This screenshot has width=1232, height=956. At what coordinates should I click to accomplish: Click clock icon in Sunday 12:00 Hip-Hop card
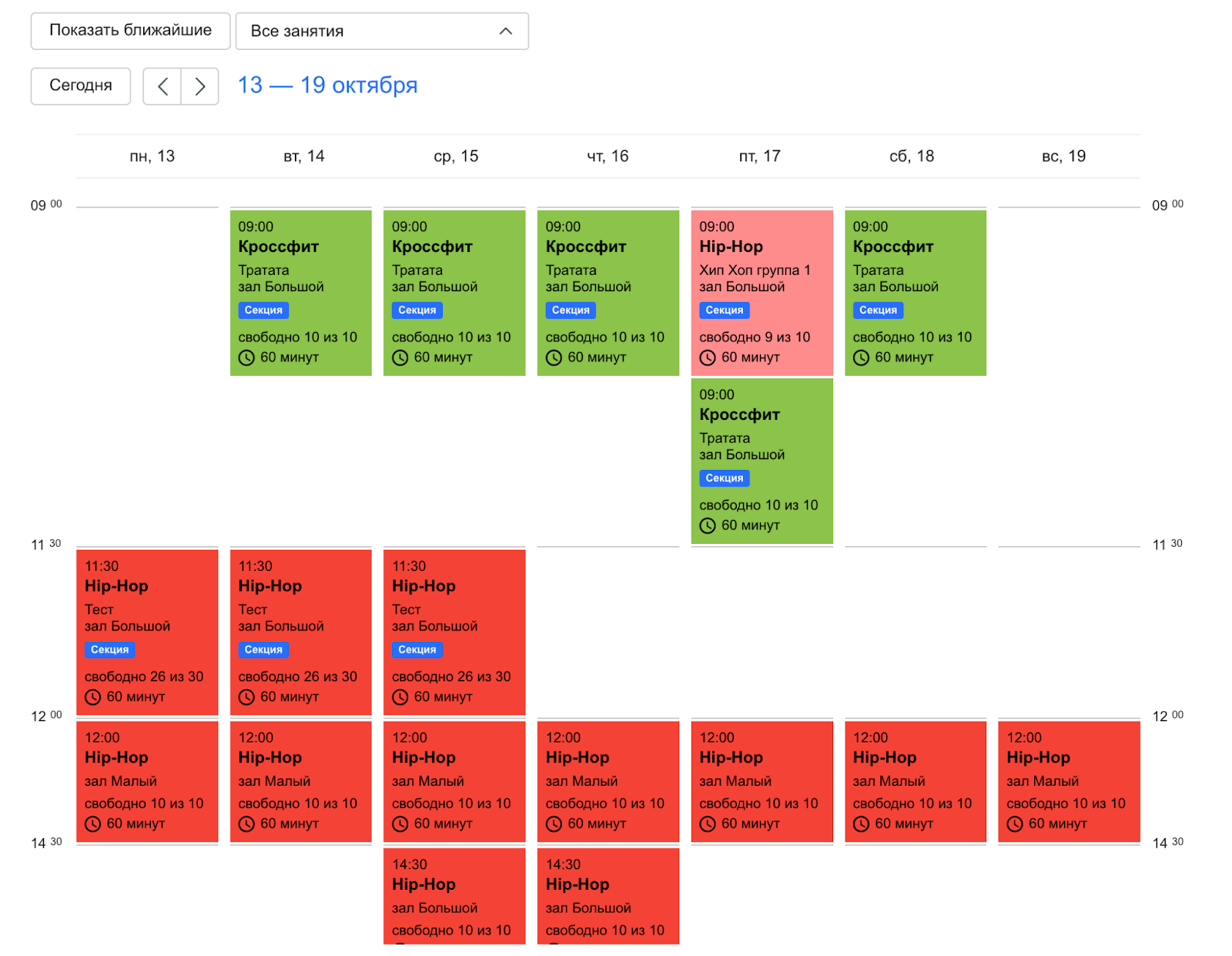pos(1015,824)
